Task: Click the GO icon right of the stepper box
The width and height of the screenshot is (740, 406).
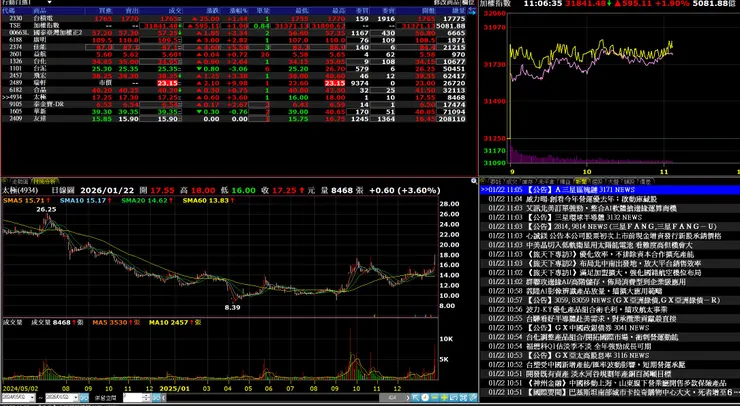Action: click(x=156, y=398)
